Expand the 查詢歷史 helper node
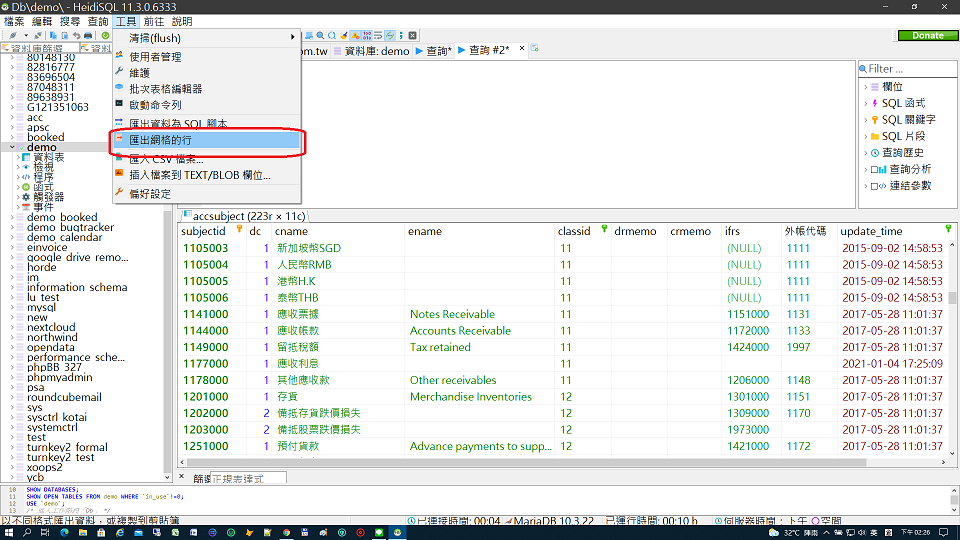Image resolution: width=960 pixels, height=540 pixels. coord(866,153)
